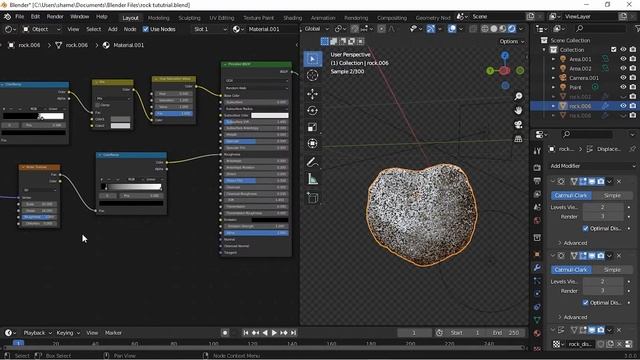Click the outliner filter funnel icon
This screenshot has width=640, height=360.
click(x=637, y=29)
